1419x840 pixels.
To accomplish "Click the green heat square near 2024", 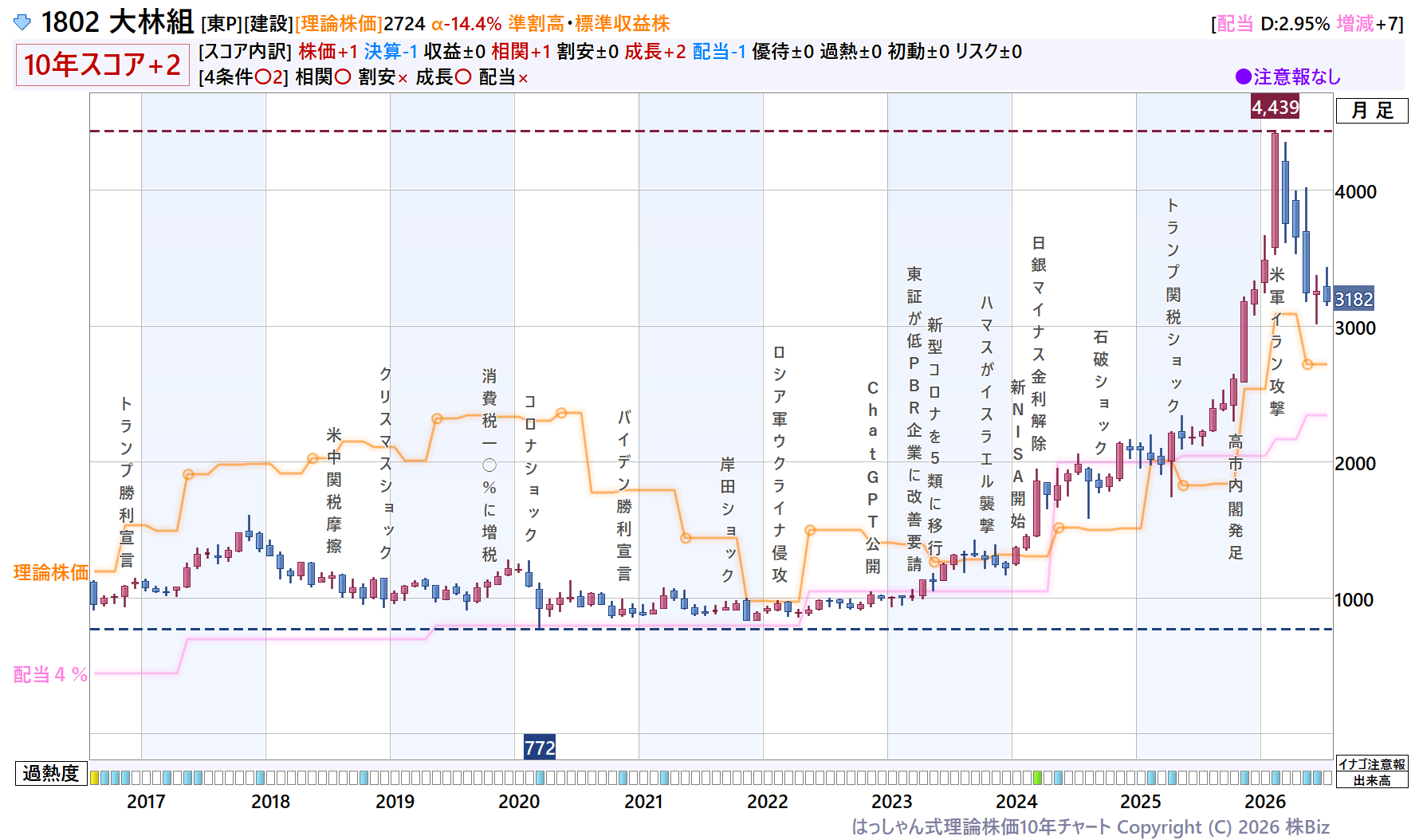I will coord(1037,777).
